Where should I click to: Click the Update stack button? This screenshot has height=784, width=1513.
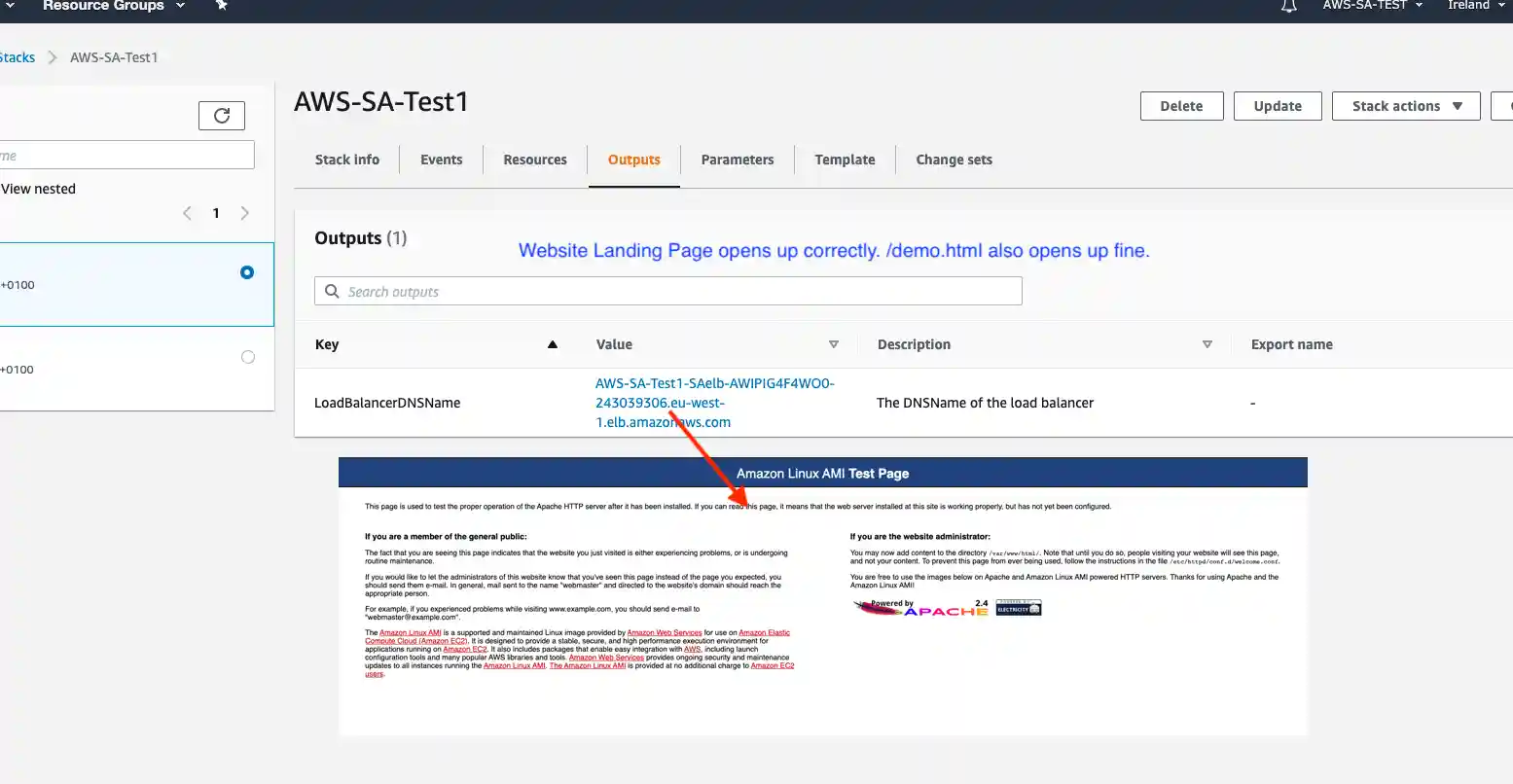point(1278,106)
